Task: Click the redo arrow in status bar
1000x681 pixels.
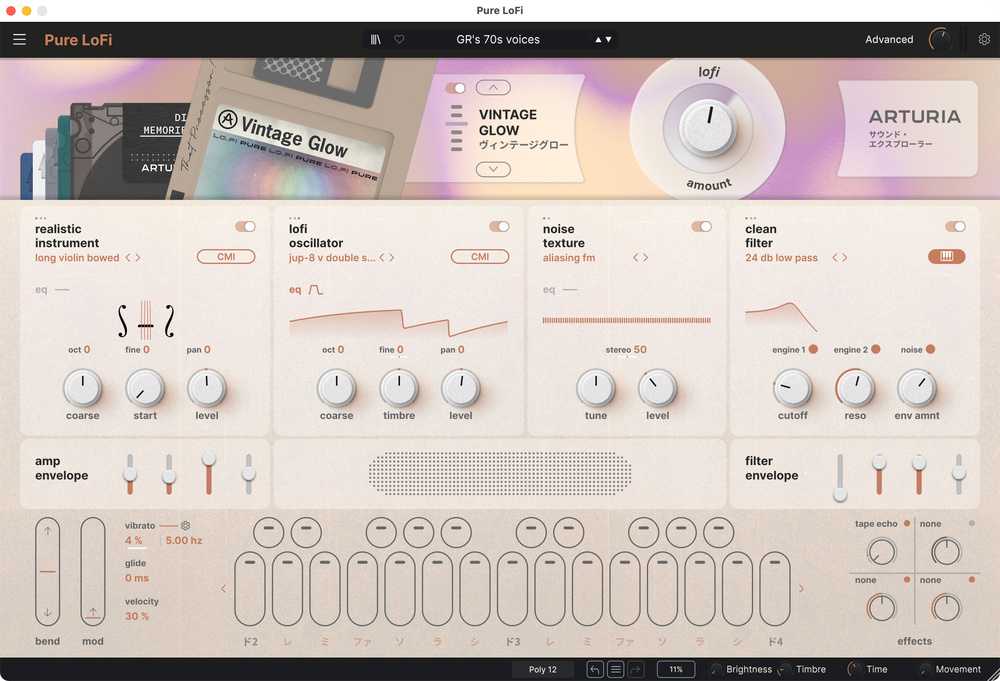Action: (636, 670)
